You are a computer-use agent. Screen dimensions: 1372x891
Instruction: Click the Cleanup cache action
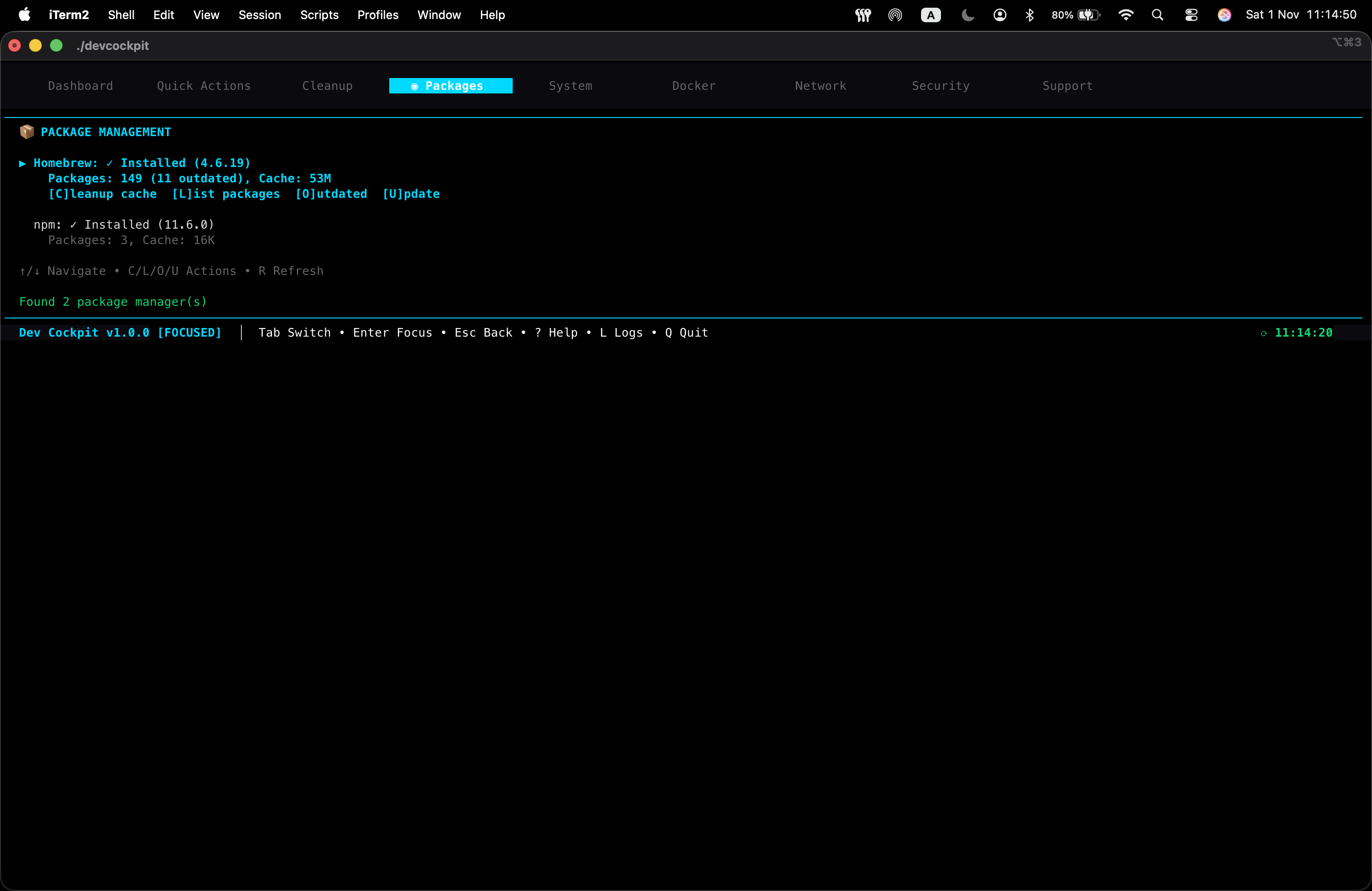[103, 194]
